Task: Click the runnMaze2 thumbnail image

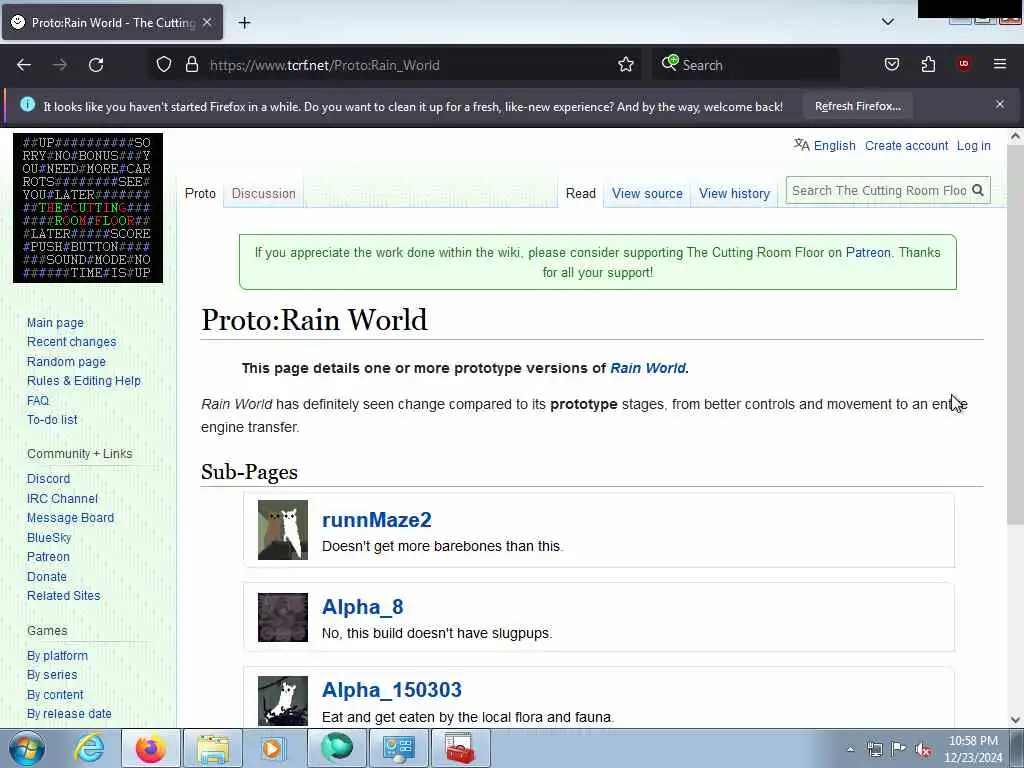Action: (283, 530)
